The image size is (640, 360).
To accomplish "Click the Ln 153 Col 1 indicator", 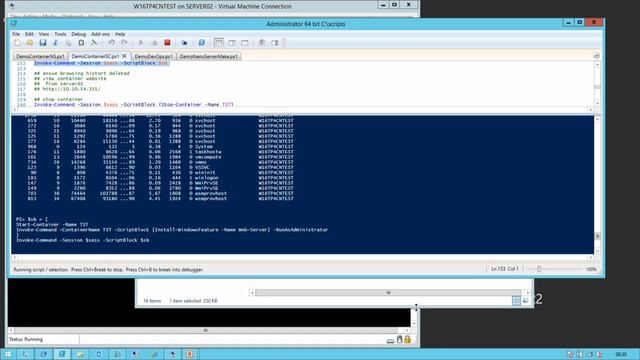I will [x=504, y=269].
